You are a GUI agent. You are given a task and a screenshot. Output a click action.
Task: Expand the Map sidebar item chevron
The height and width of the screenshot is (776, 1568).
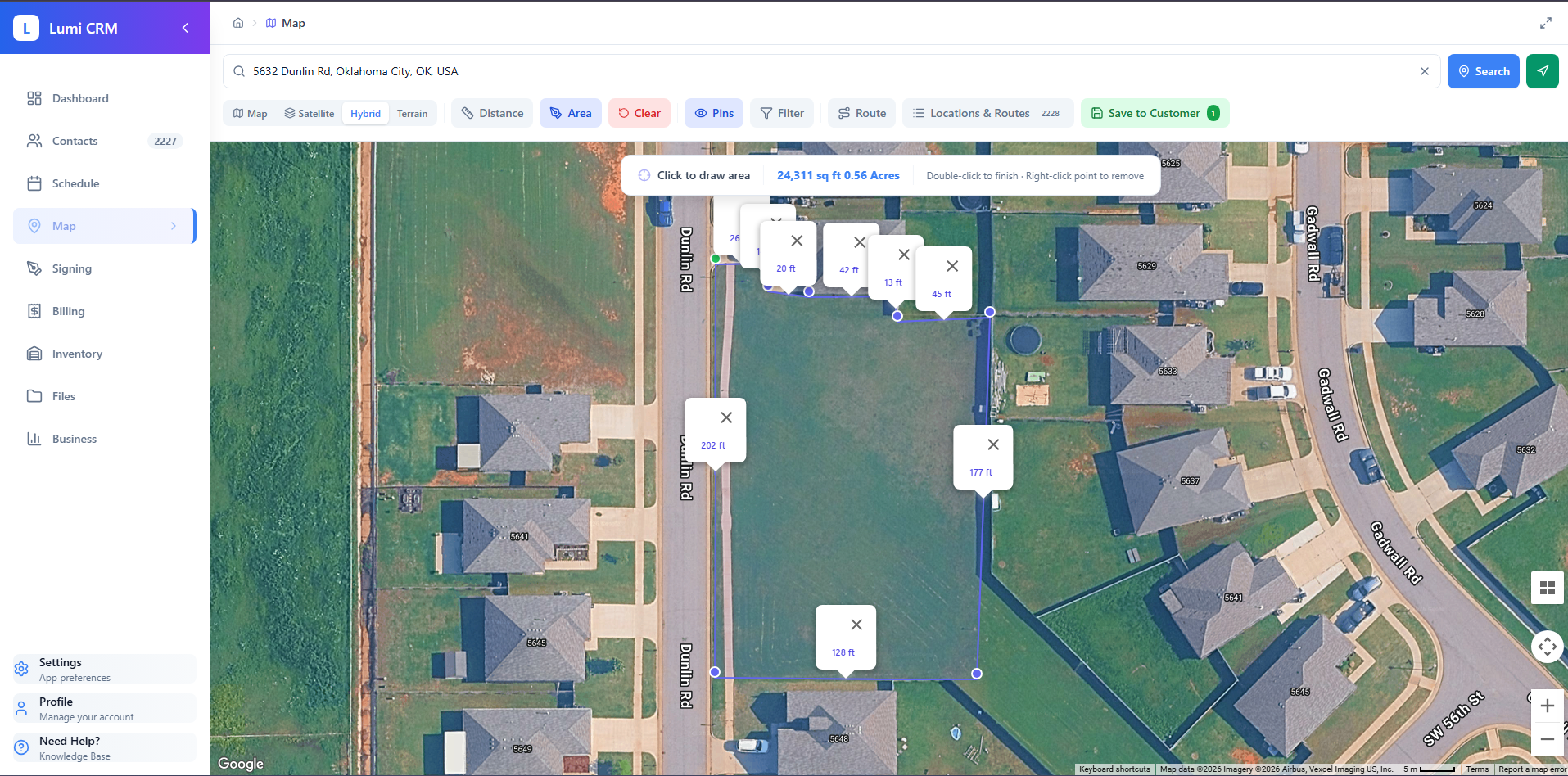(173, 226)
